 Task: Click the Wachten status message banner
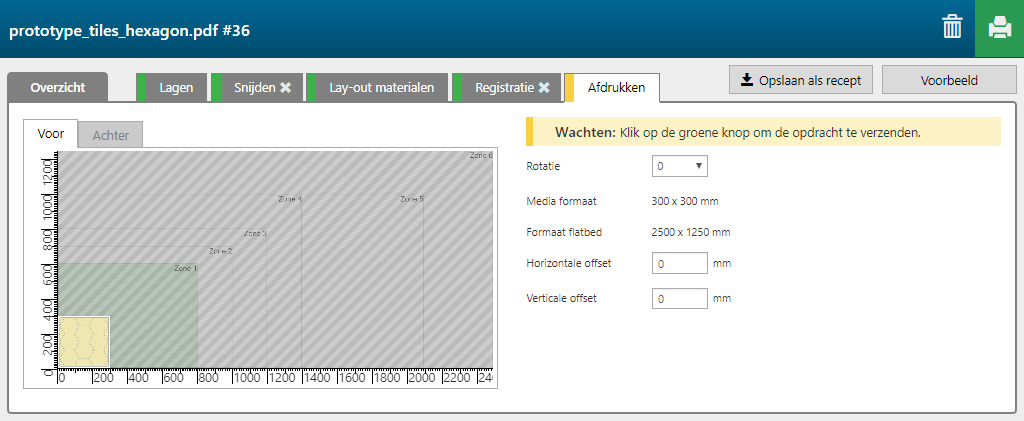pyautogui.click(x=763, y=132)
